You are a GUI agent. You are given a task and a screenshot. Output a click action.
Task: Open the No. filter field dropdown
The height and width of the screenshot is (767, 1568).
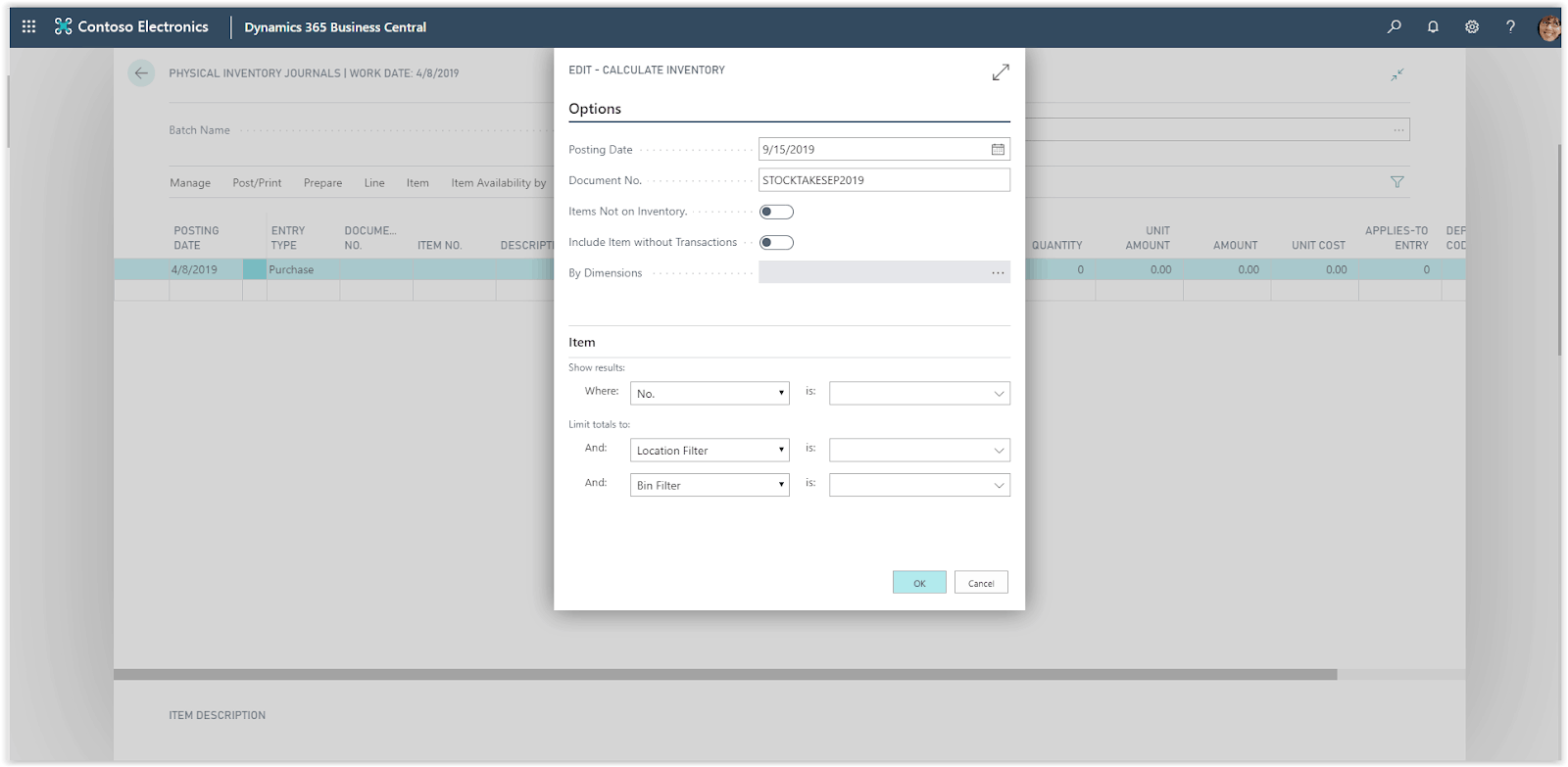click(710, 393)
